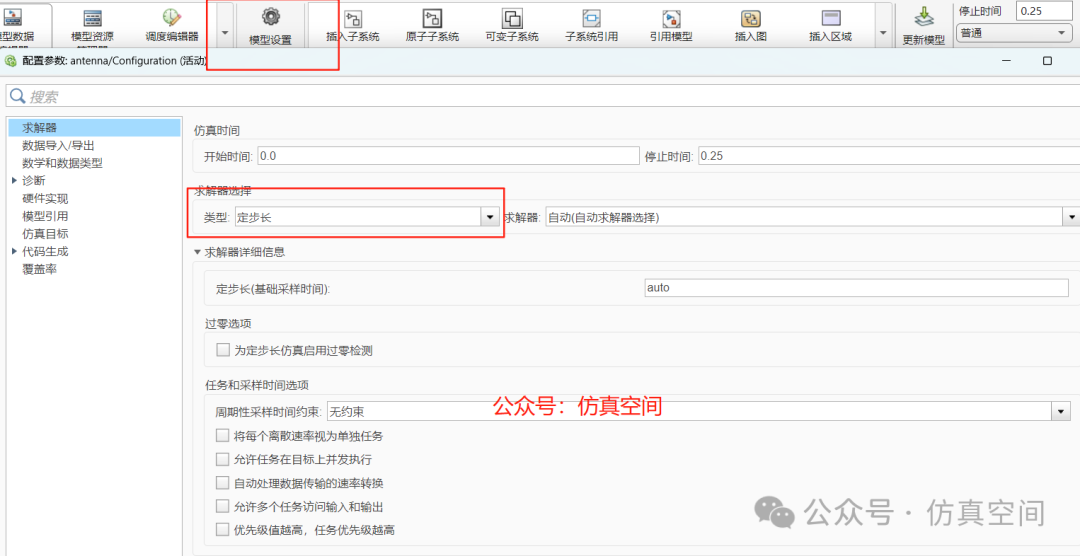The image size is (1080, 556).
Task: Enable 为定步长仿真启用过零检测 checkbox
Action: pos(223,350)
